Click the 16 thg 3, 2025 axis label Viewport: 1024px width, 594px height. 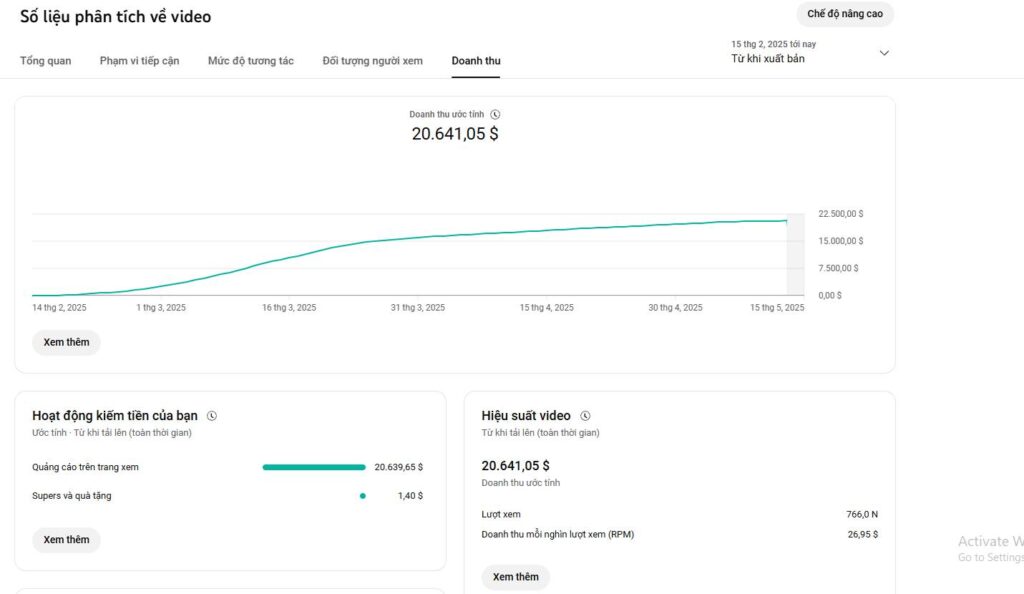tap(289, 307)
